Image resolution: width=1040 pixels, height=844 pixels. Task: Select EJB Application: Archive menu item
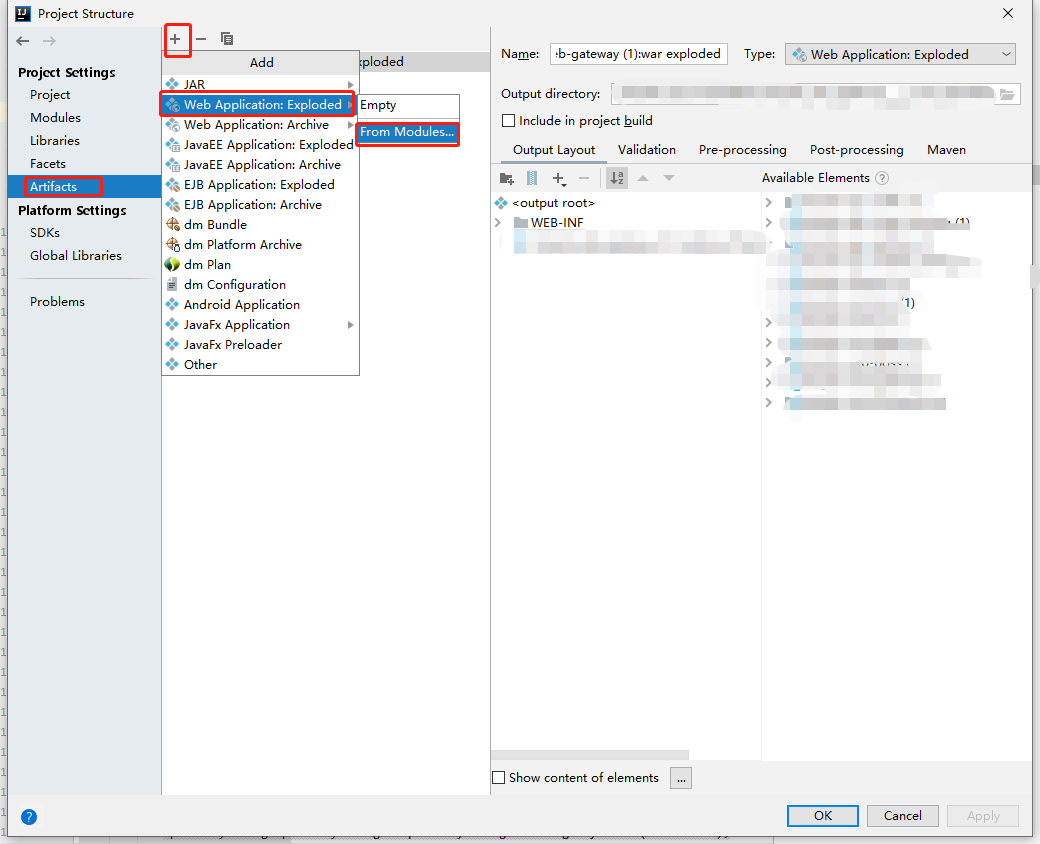(259, 204)
